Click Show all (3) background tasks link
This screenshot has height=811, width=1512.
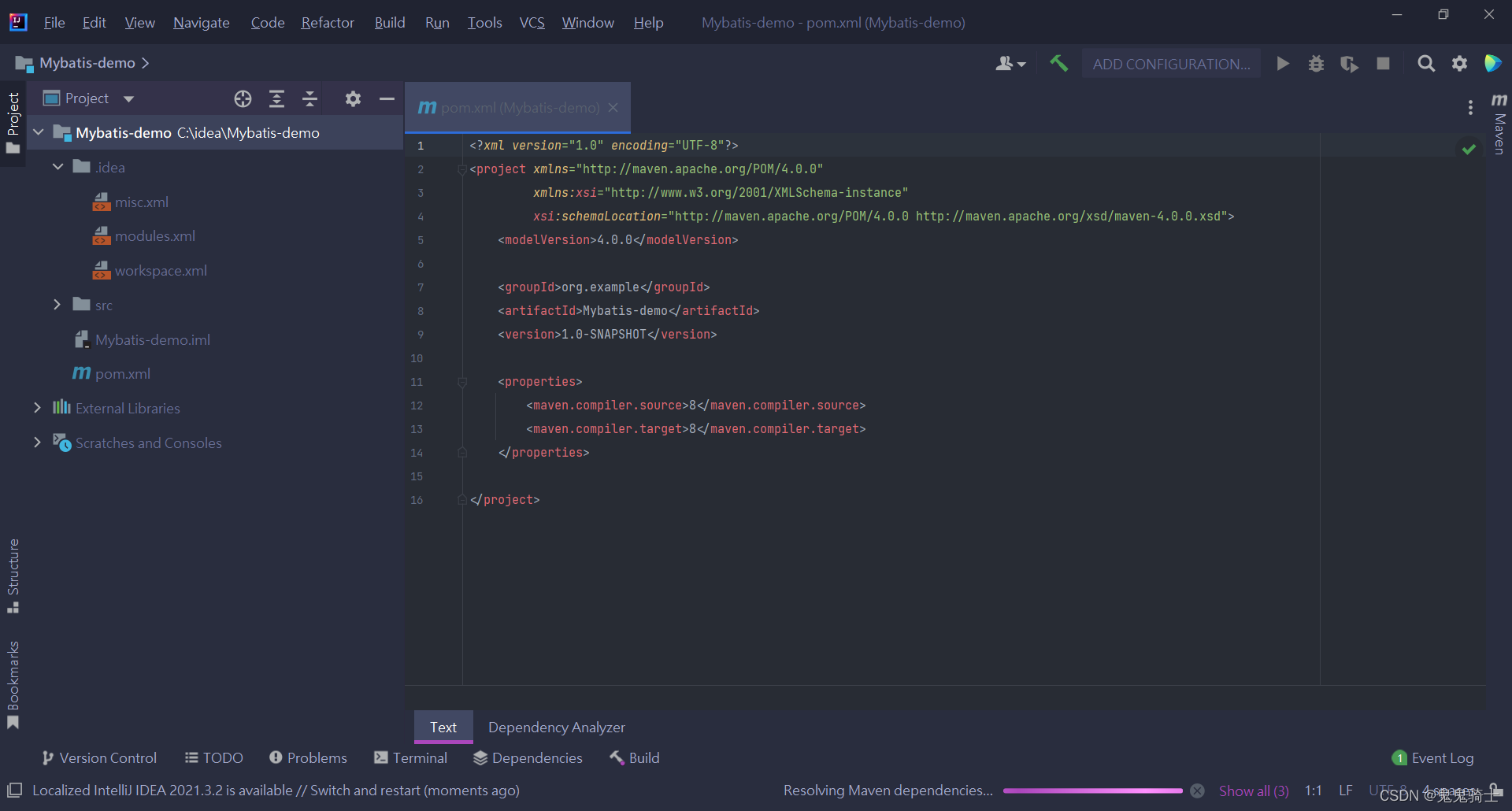pyautogui.click(x=1254, y=791)
